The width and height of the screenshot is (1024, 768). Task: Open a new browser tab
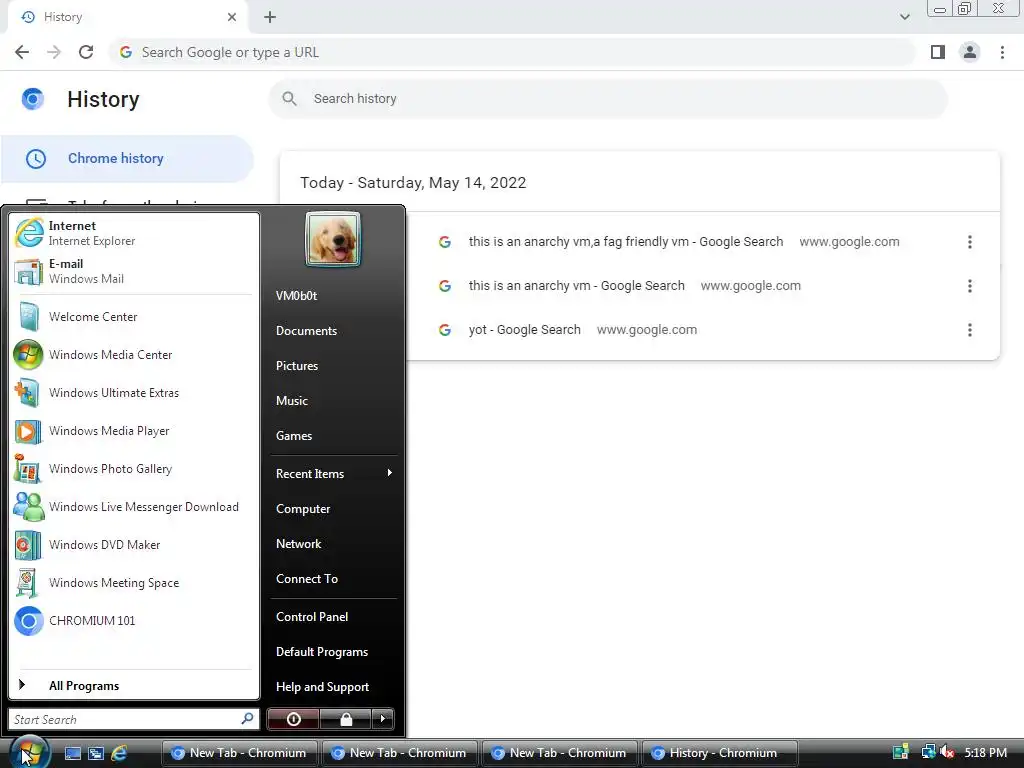click(x=270, y=17)
